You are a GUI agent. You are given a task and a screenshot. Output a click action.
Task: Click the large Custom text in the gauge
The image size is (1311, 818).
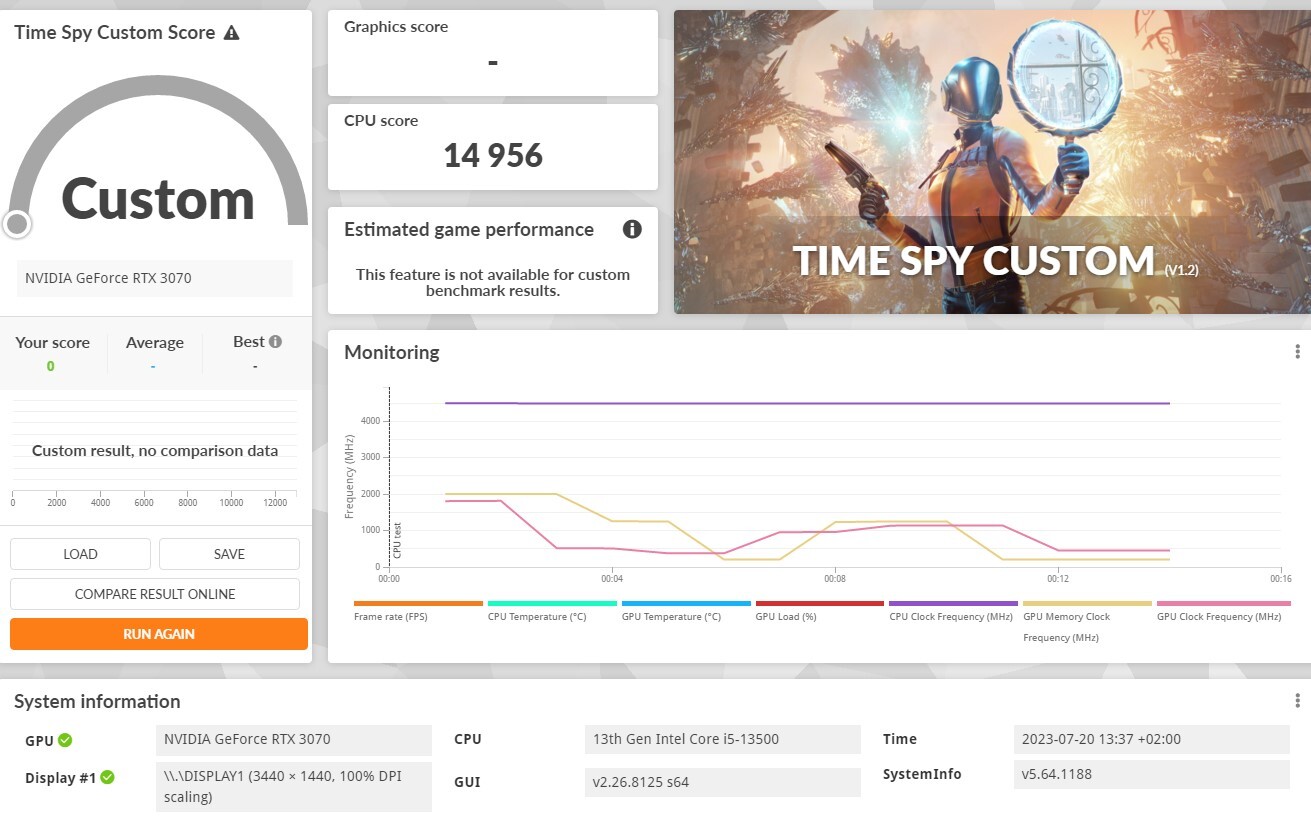pyautogui.click(x=158, y=199)
